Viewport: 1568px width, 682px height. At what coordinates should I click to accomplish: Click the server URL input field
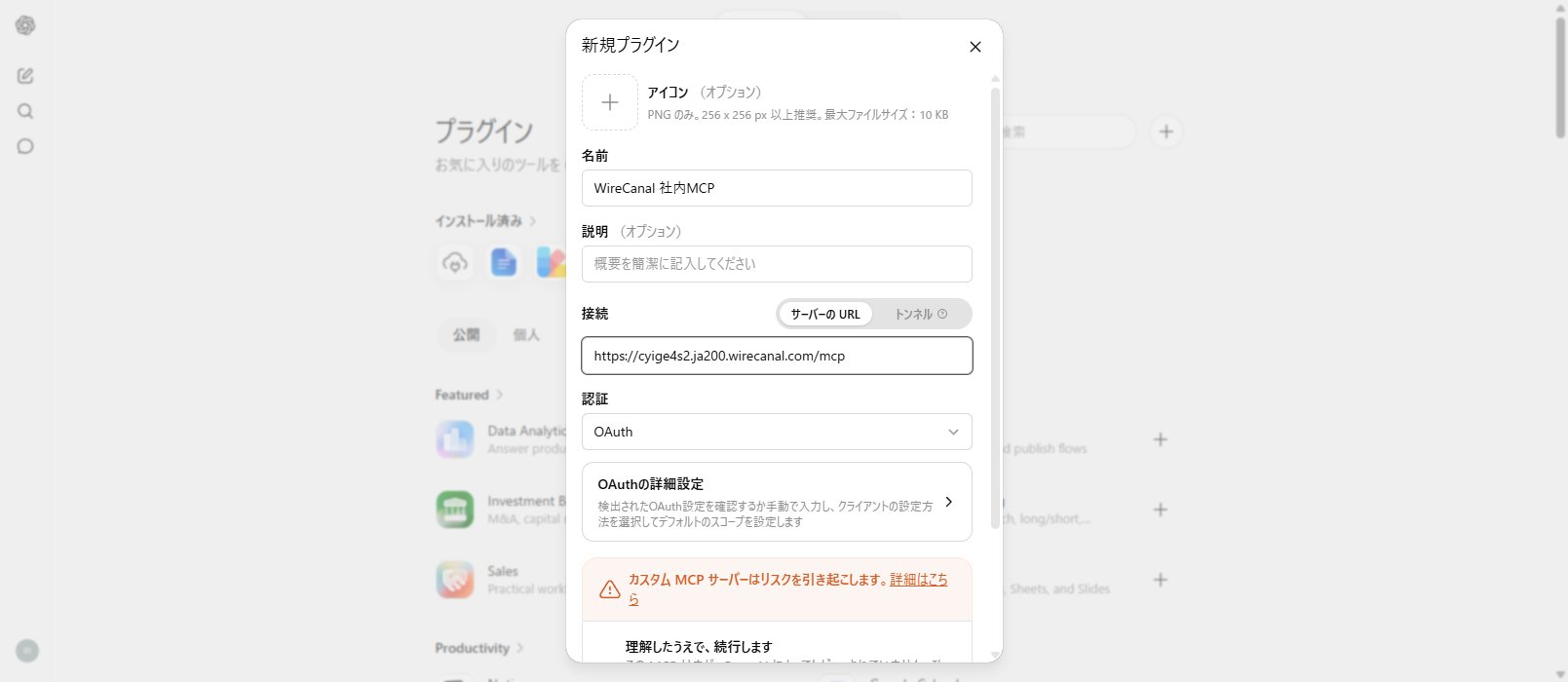pyautogui.click(x=777, y=356)
